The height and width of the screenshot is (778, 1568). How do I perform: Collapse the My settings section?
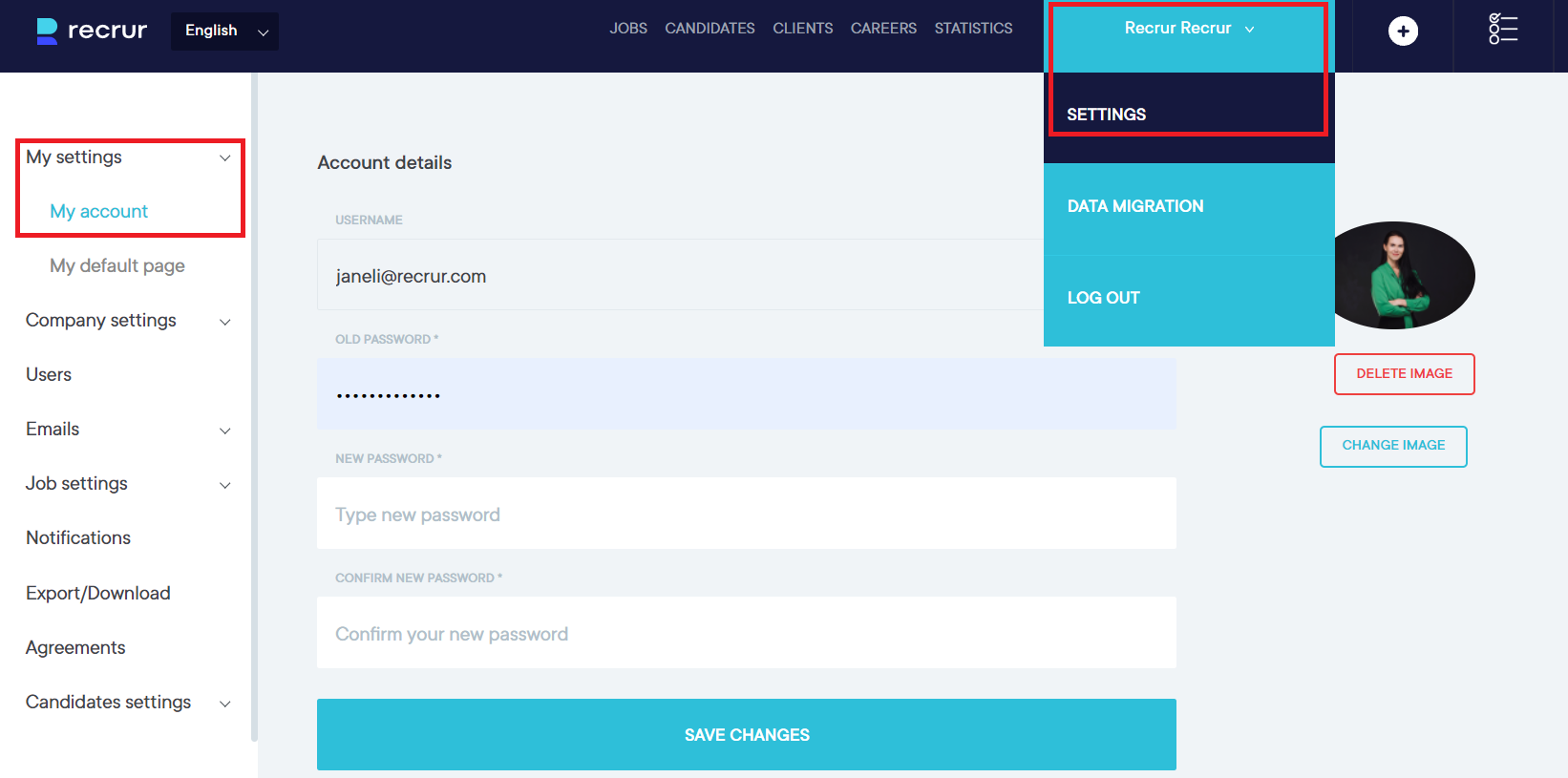(x=225, y=158)
